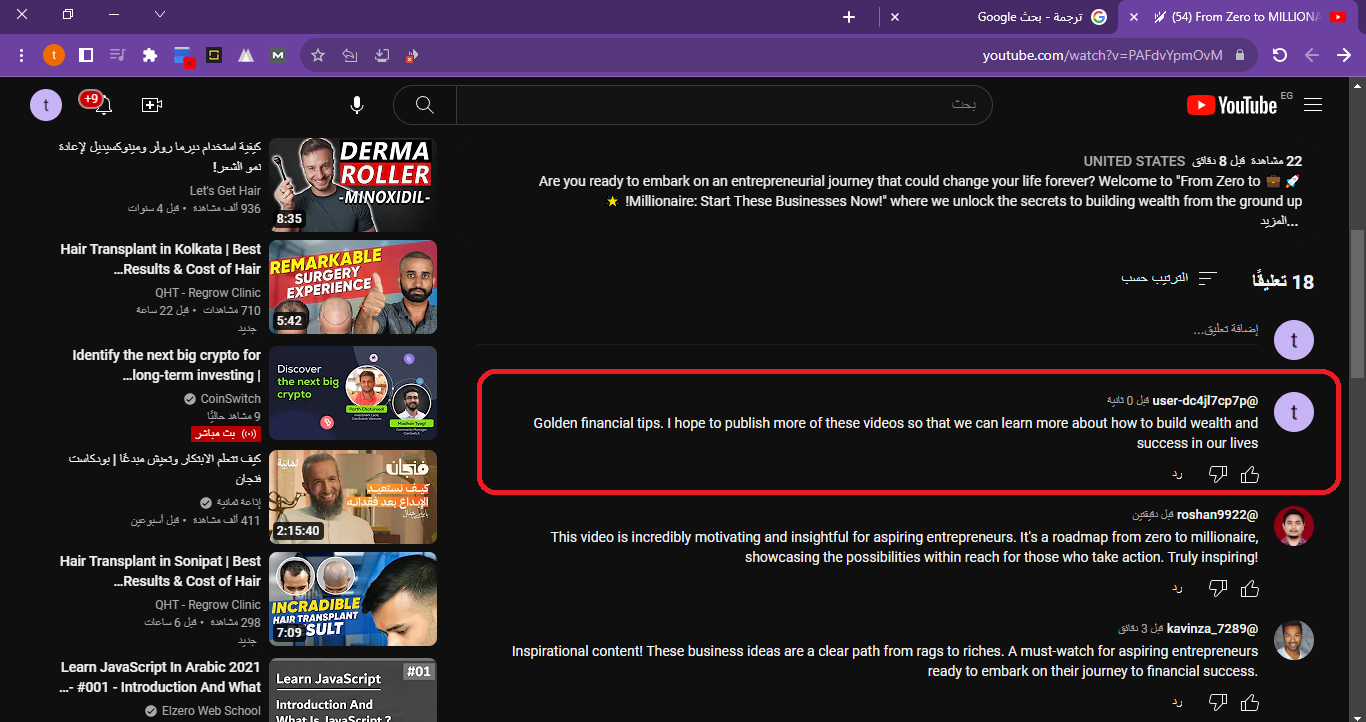Click the YouTube logo to go home
Image resolution: width=1366 pixels, height=722 pixels.
(1231, 105)
